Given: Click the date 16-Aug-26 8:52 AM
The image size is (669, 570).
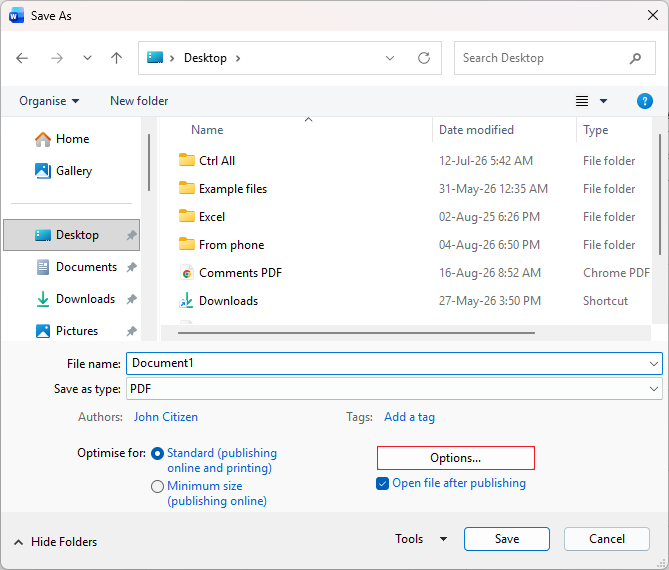Looking at the screenshot, I should [x=490, y=273].
